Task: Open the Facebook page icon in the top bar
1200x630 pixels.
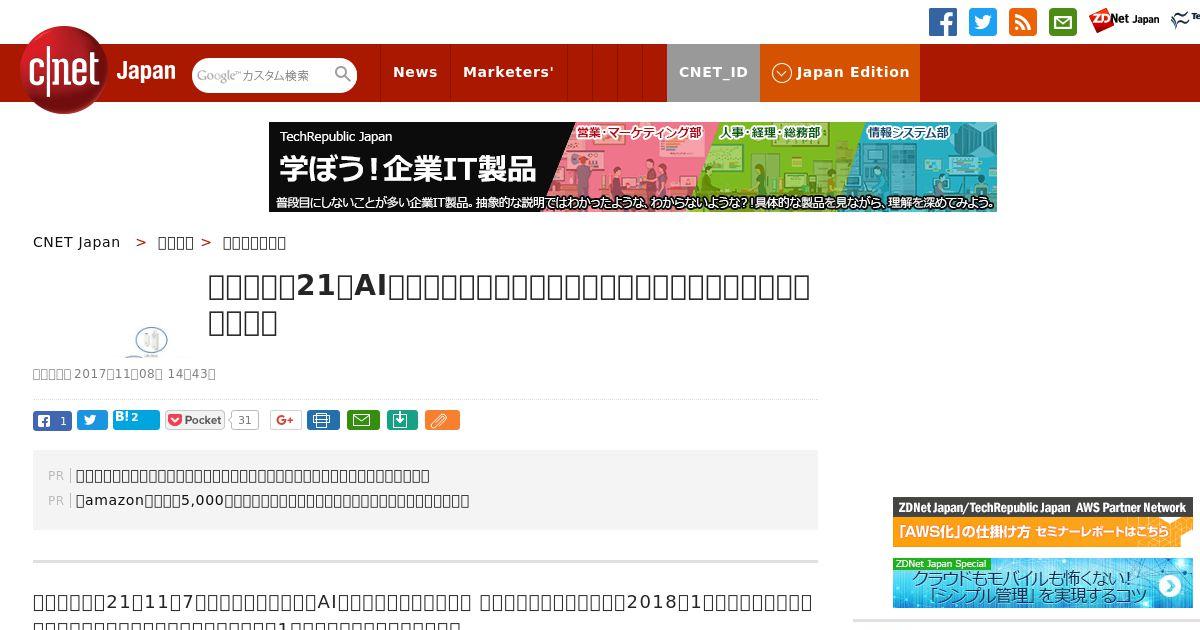Action: 943,22
